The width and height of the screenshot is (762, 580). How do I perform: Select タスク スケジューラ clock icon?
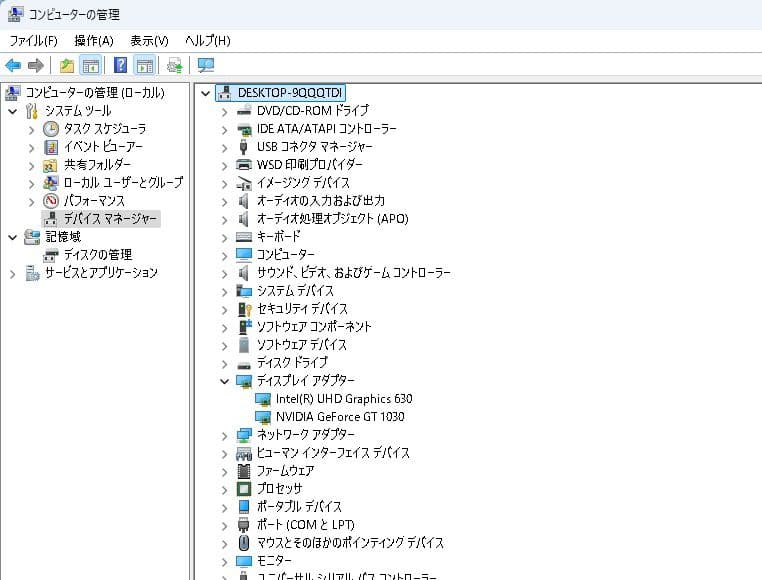point(51,129)
